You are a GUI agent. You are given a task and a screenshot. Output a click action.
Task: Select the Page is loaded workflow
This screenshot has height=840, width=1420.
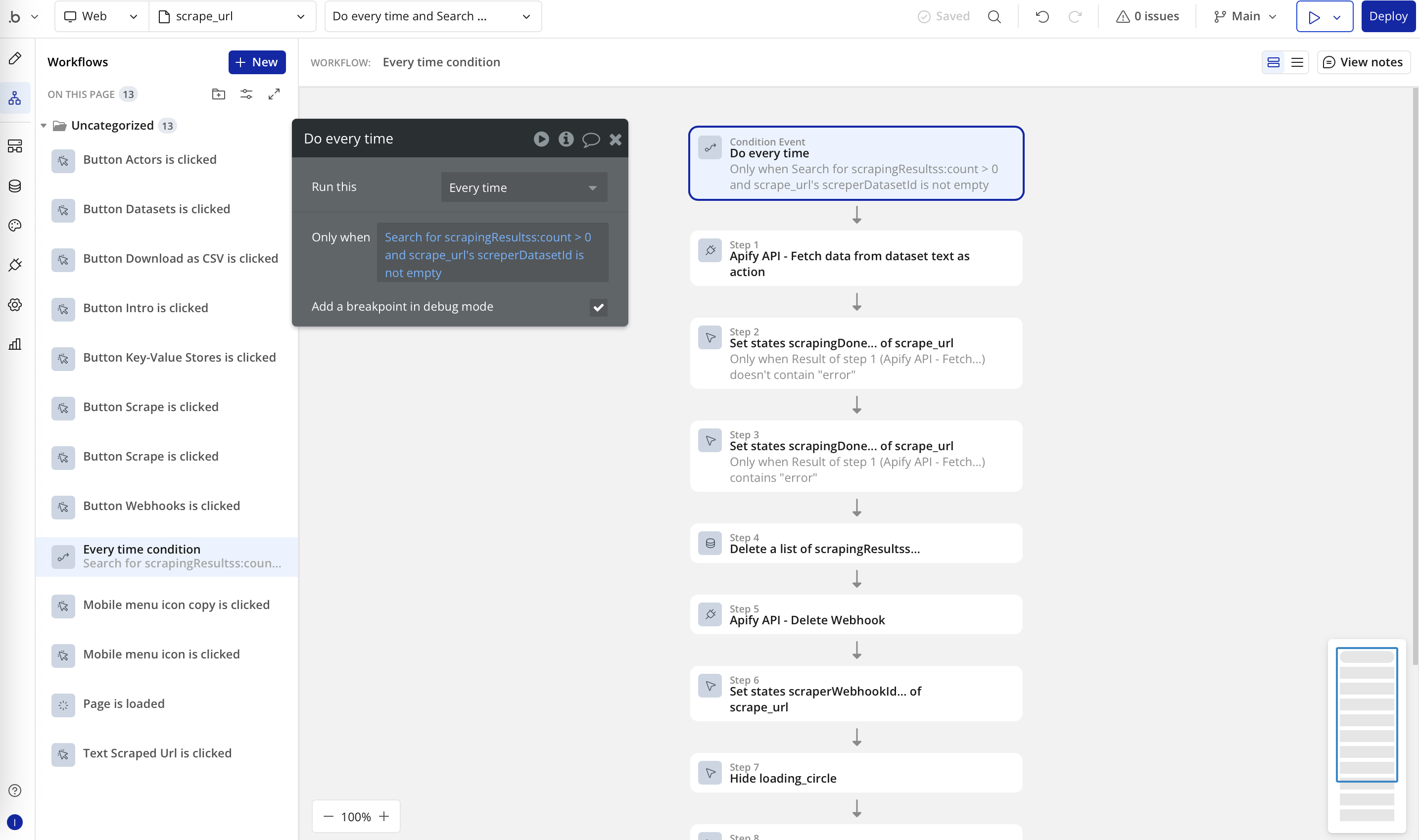[x=124, y=703]
